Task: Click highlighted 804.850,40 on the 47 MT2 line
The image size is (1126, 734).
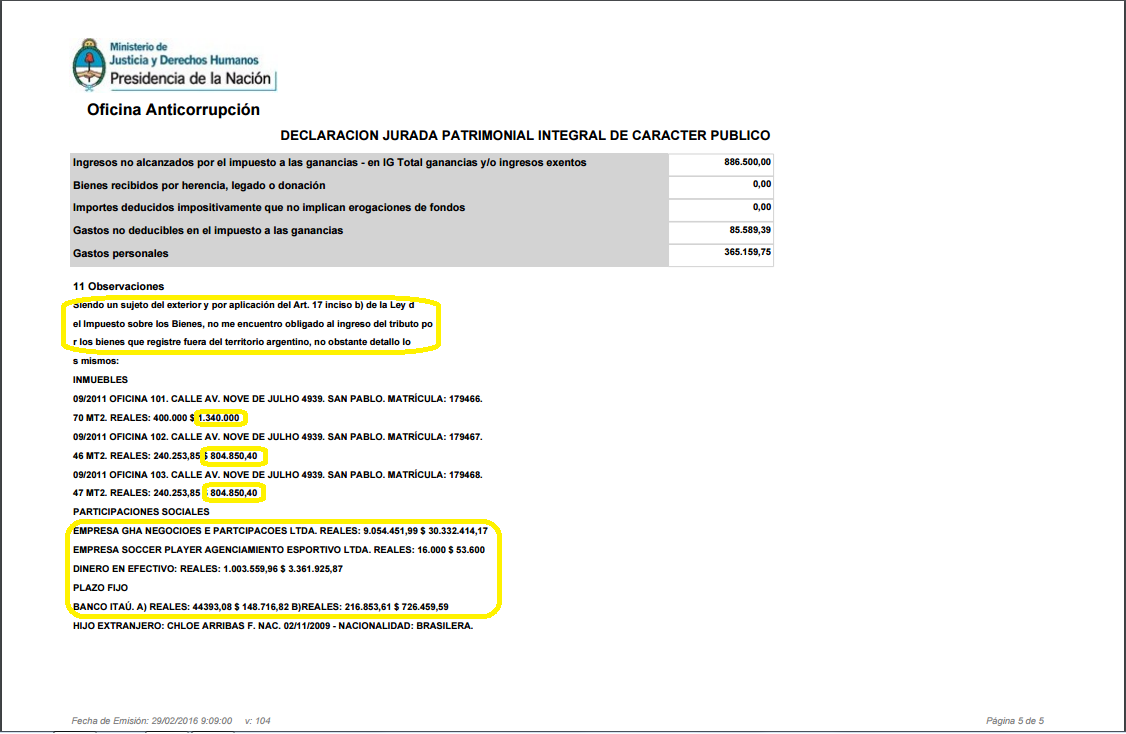Action: pyautogui.click(x=234, y=493)
